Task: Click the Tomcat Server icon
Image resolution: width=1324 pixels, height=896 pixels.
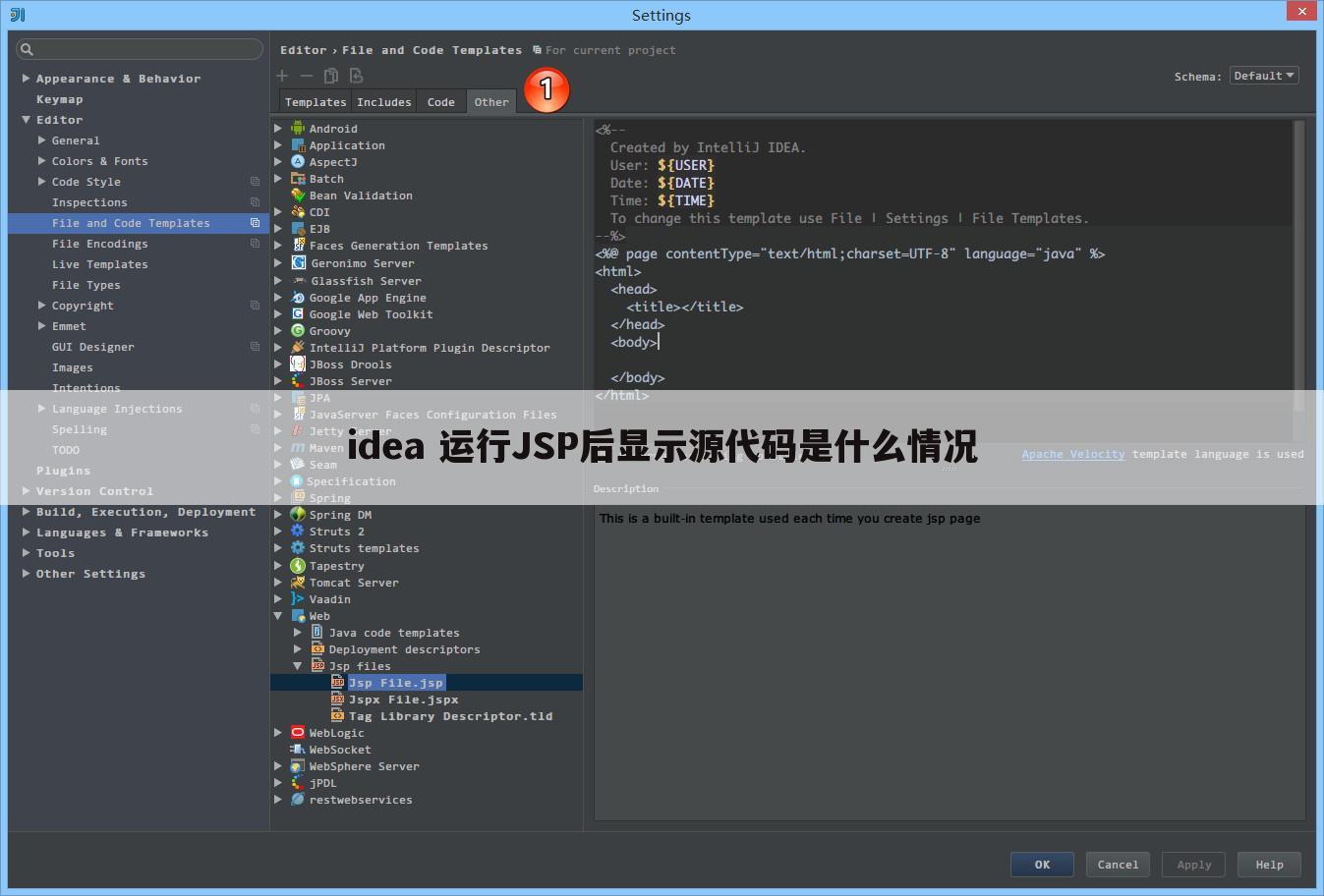Action: coord(298,582)
